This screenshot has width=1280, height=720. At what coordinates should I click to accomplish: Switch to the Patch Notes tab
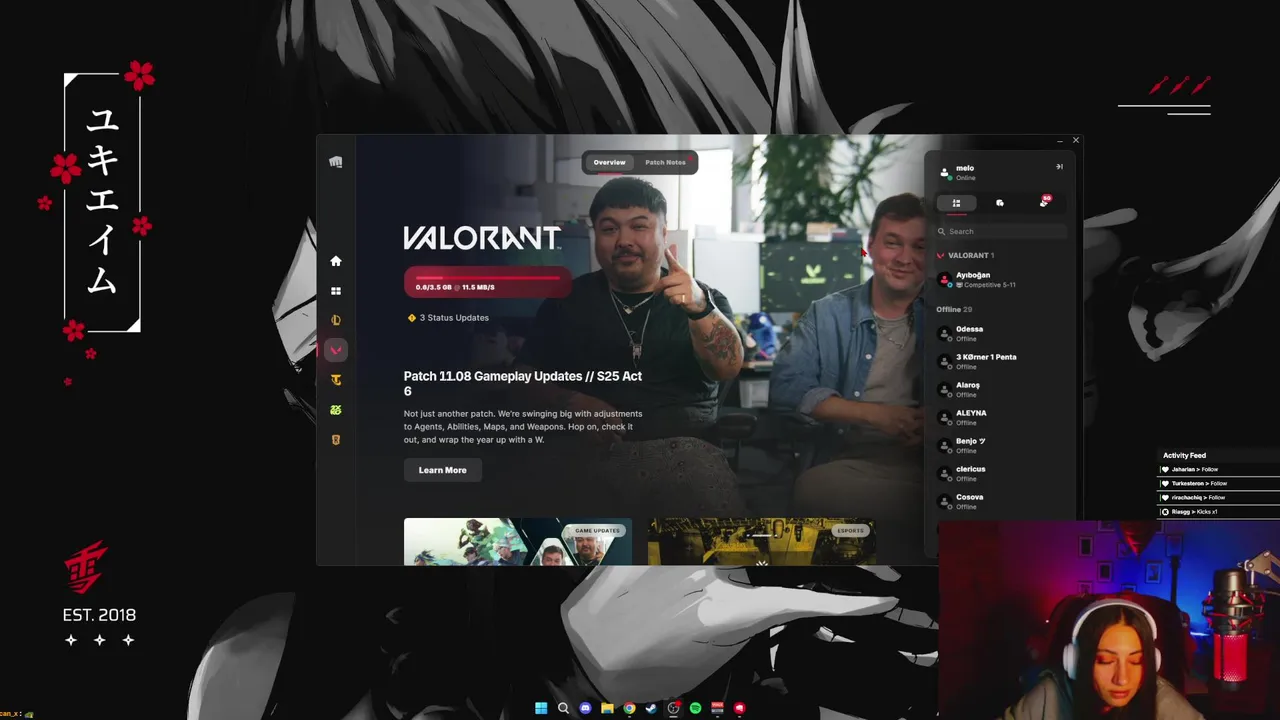pyautogui.click(x=665, y=162)
